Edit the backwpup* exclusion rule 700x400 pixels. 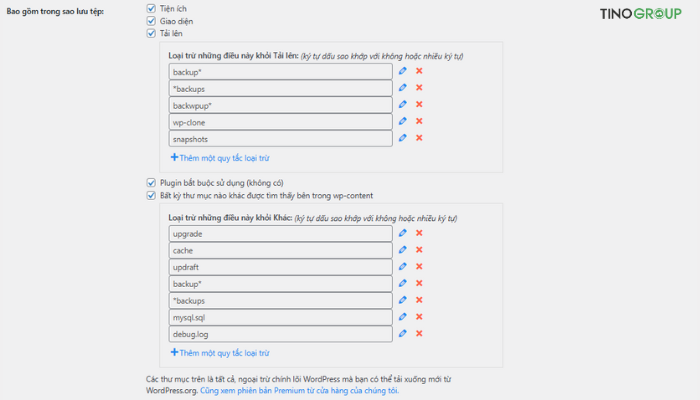click(x=403, y=105)
